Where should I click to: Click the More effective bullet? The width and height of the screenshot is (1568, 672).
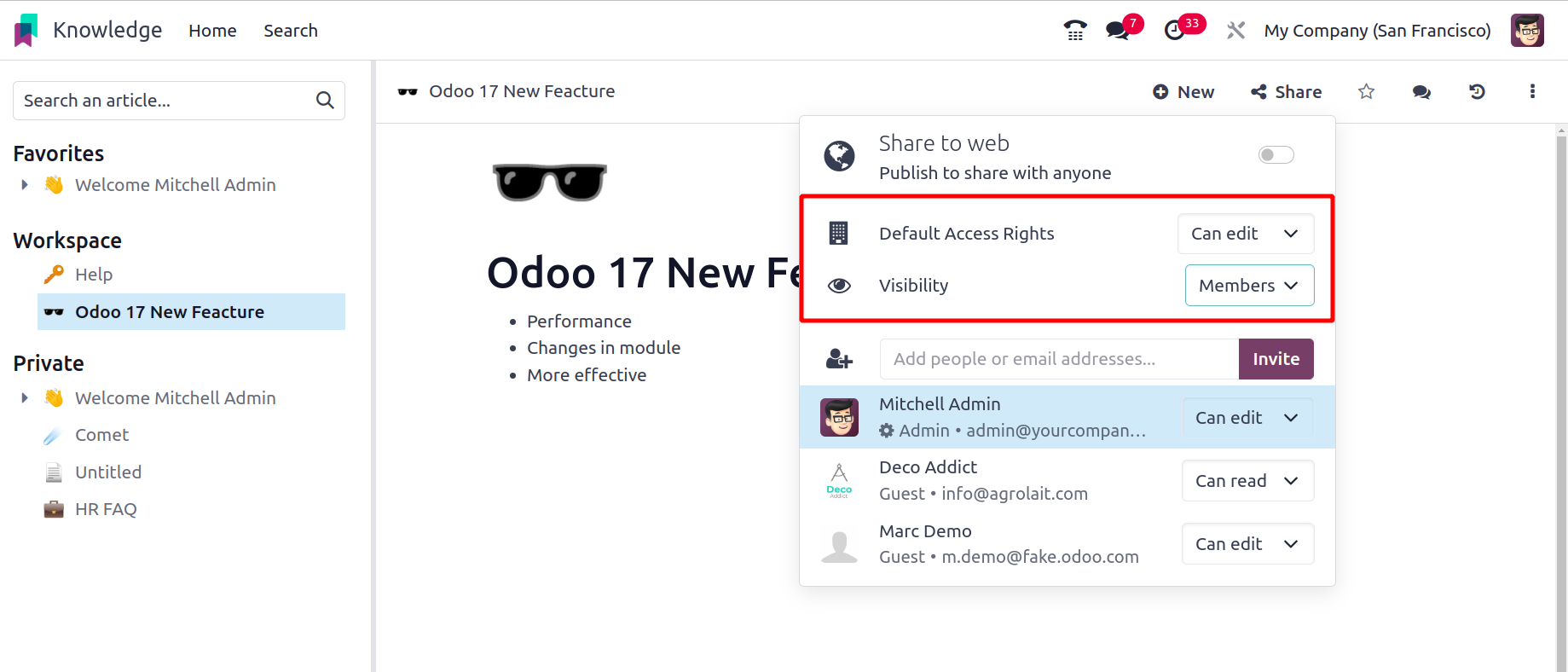[x=587, y=375]
